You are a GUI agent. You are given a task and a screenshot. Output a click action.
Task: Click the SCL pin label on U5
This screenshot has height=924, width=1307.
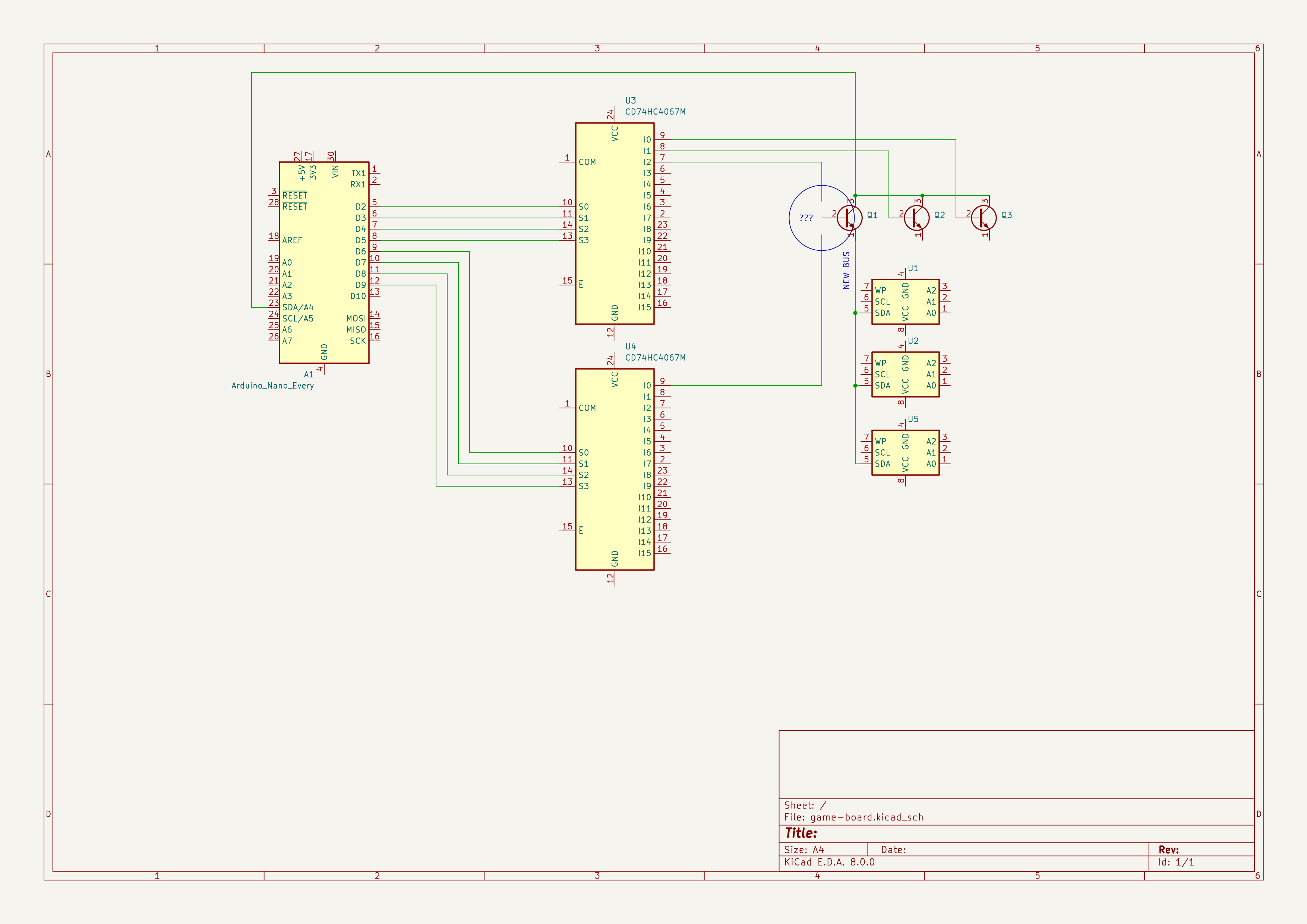(x=883, y=452)
